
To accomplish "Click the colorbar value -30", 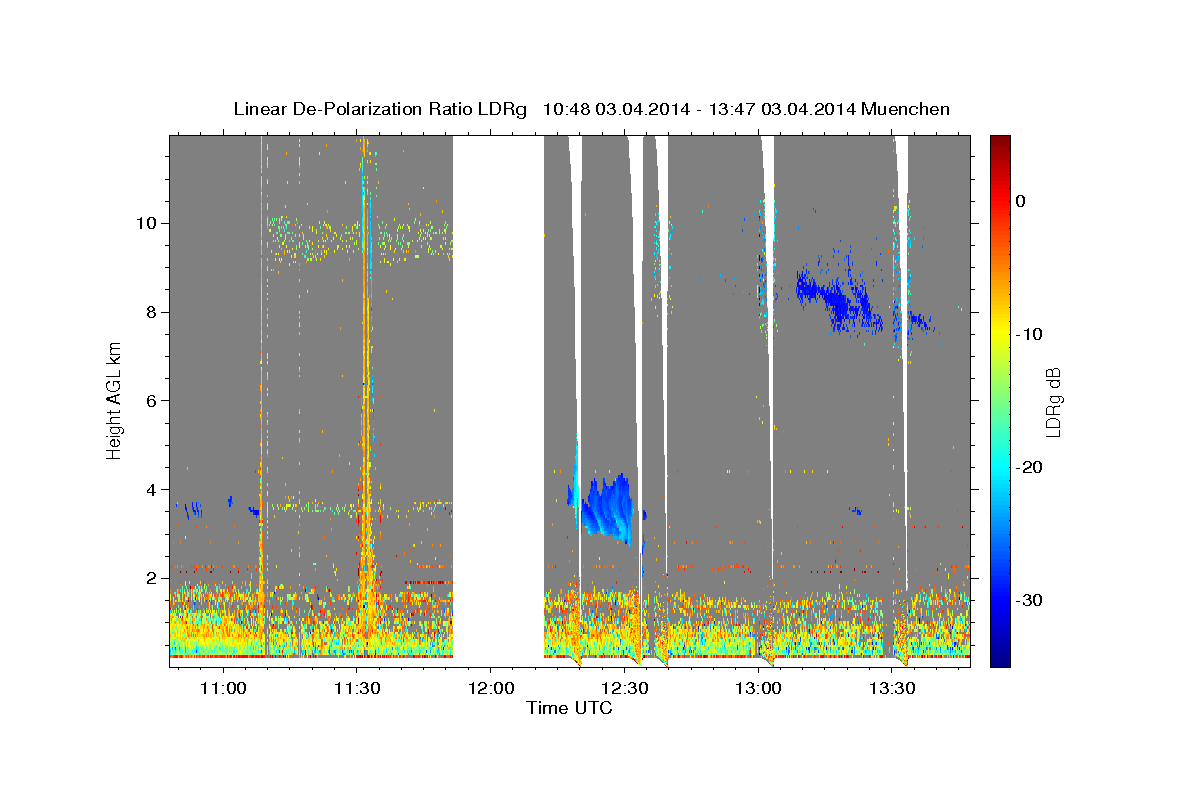I will click(x=1029, y=600).
